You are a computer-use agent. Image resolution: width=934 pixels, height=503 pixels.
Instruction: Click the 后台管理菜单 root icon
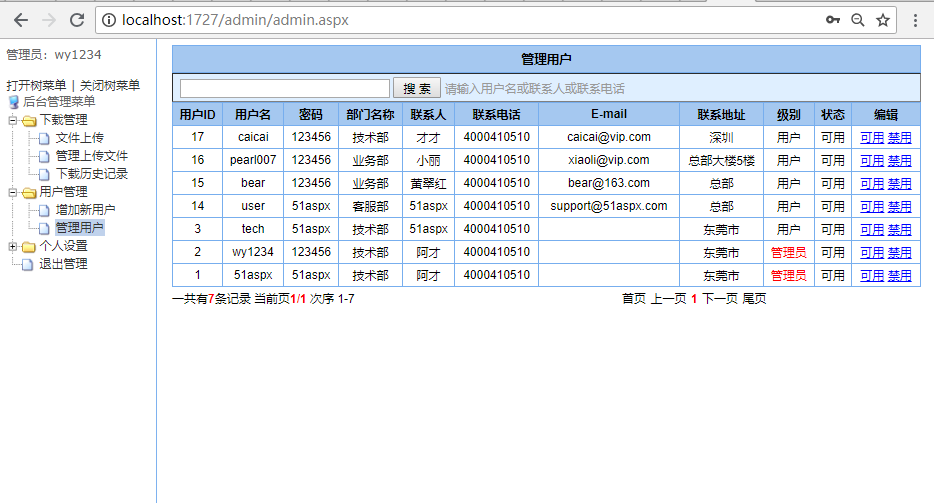coord(14,102)
